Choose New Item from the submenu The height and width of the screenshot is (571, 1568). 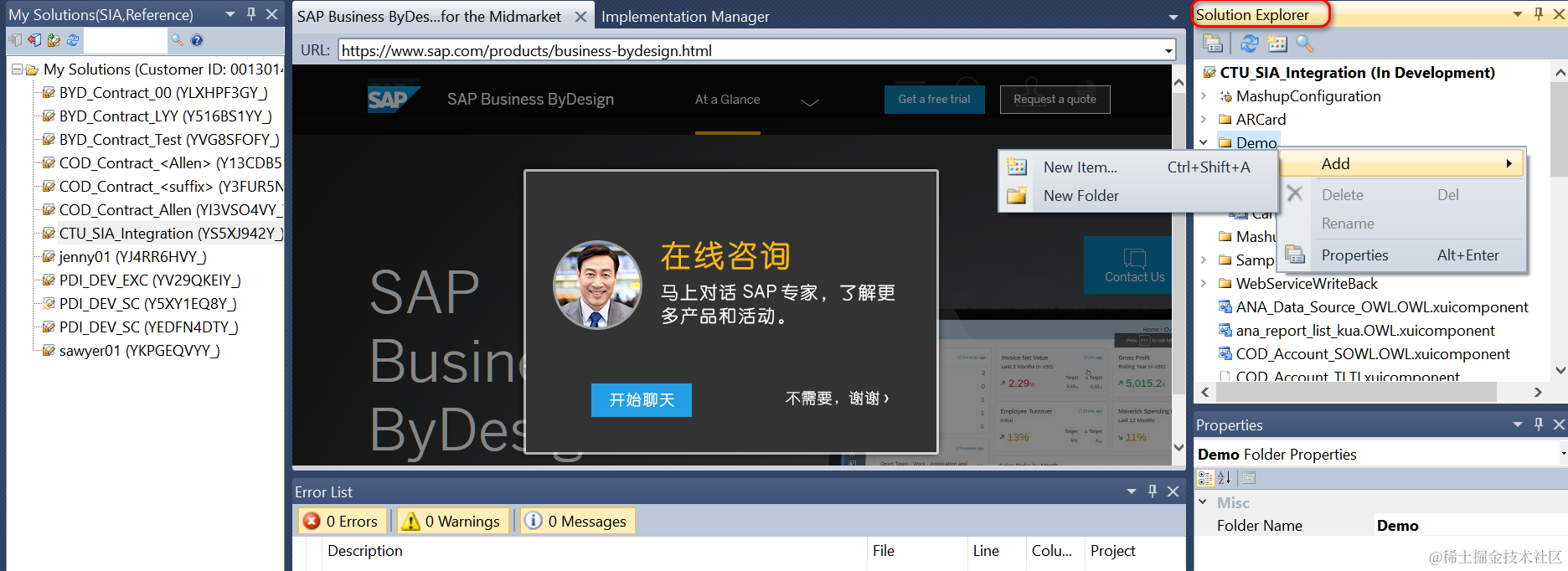(1137, 167)
